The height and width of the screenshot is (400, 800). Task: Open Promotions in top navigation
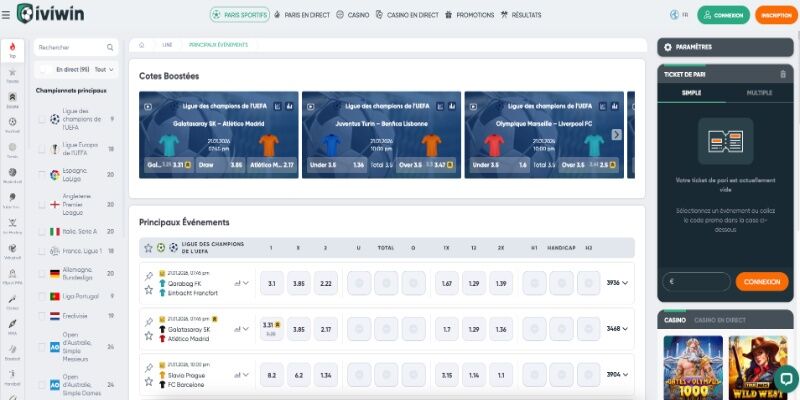469,15
